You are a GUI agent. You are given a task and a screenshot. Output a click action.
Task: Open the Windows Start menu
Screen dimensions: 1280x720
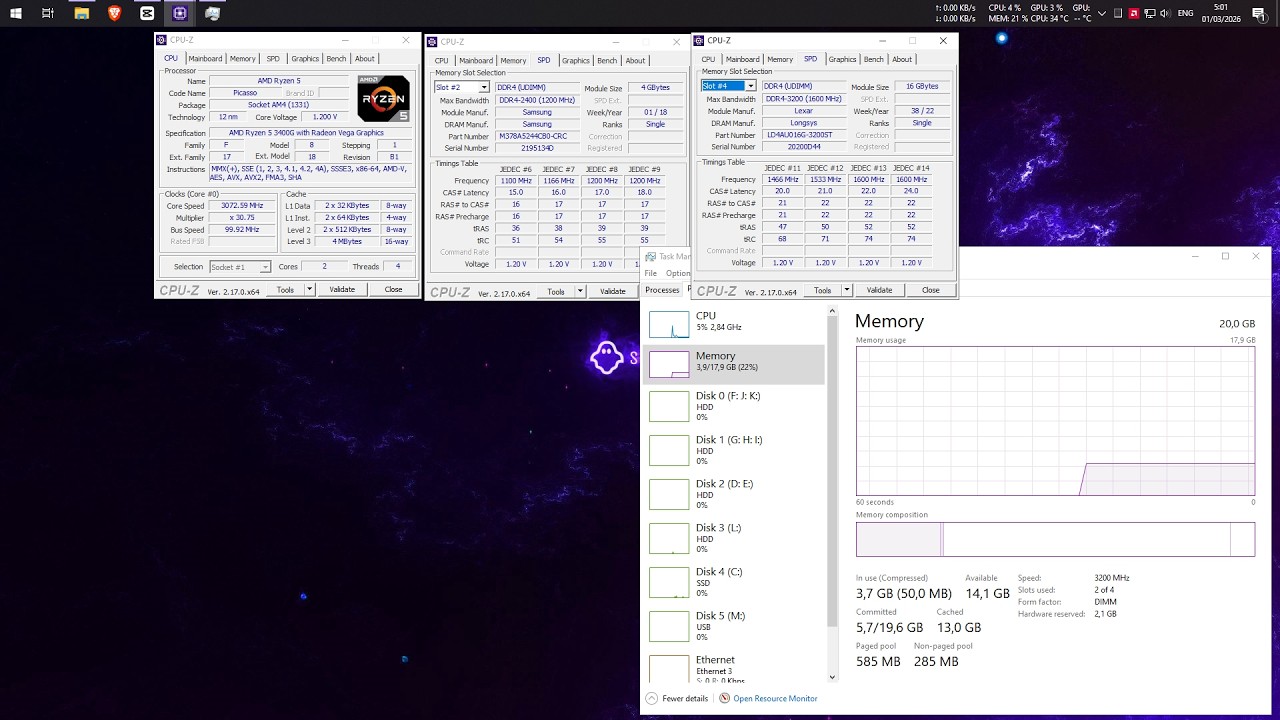click(15, 13)
